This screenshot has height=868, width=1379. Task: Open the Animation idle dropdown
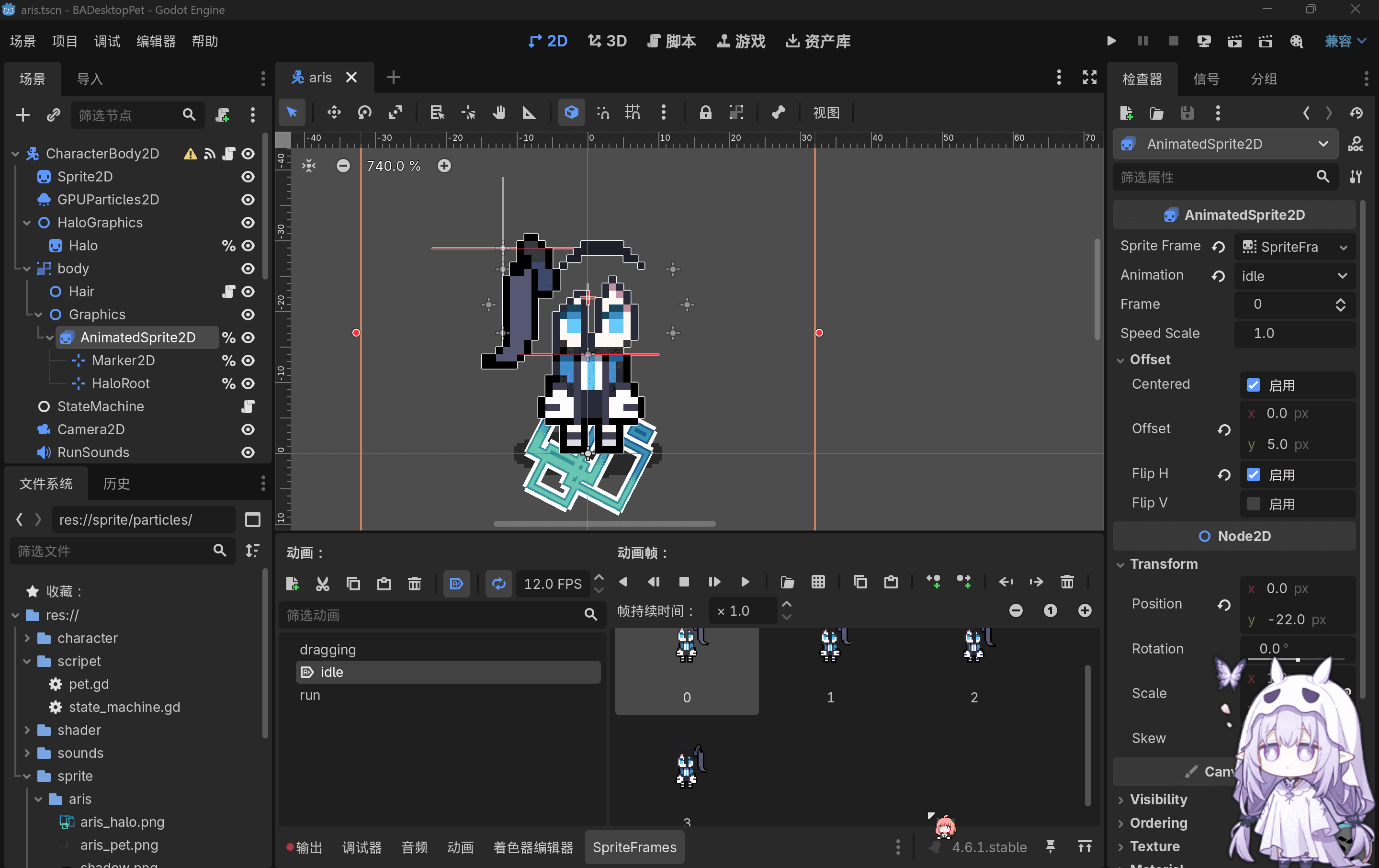pos(1294,276)
